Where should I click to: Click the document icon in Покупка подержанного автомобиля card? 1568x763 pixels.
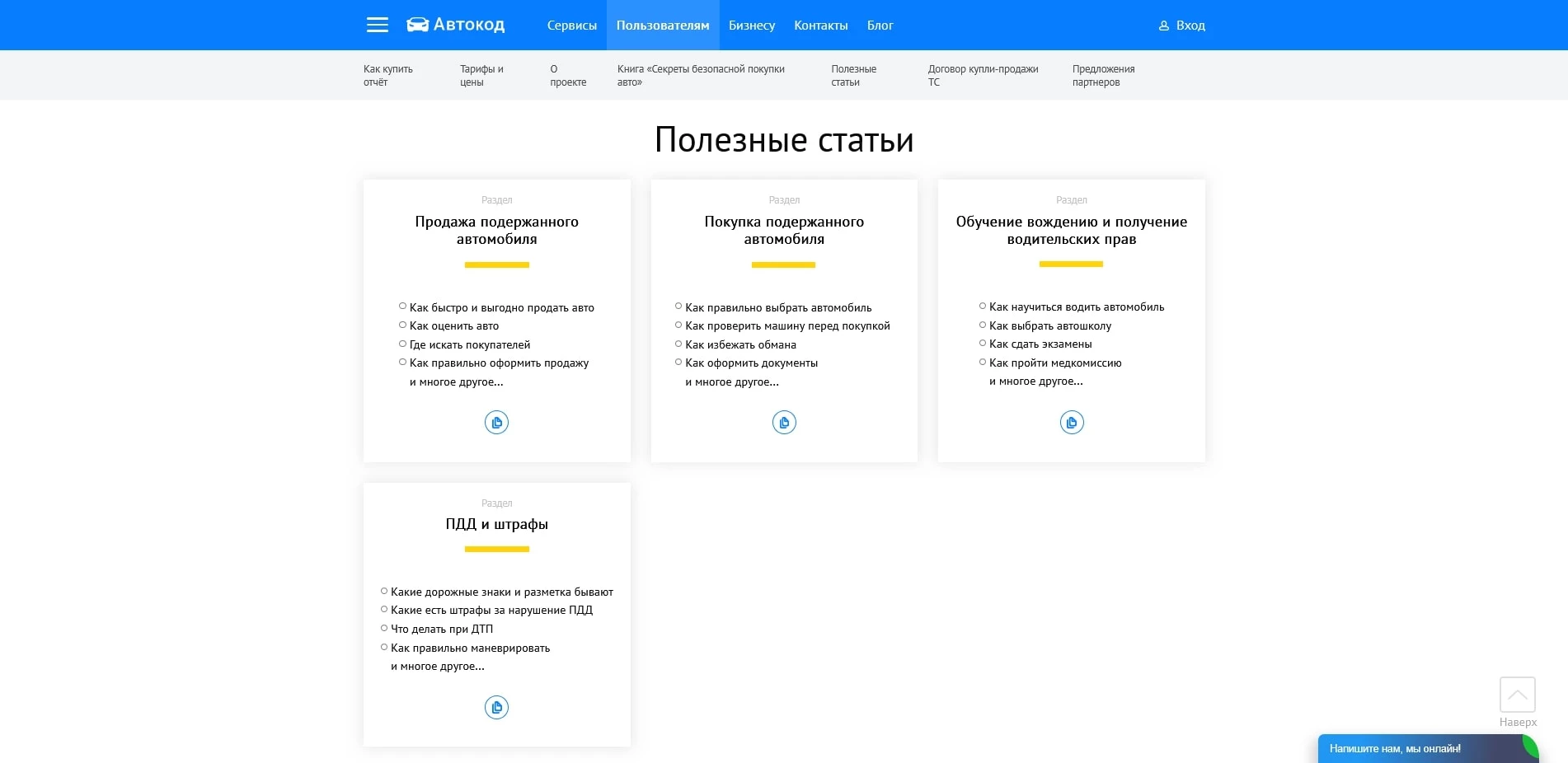(x=783, y=422)
